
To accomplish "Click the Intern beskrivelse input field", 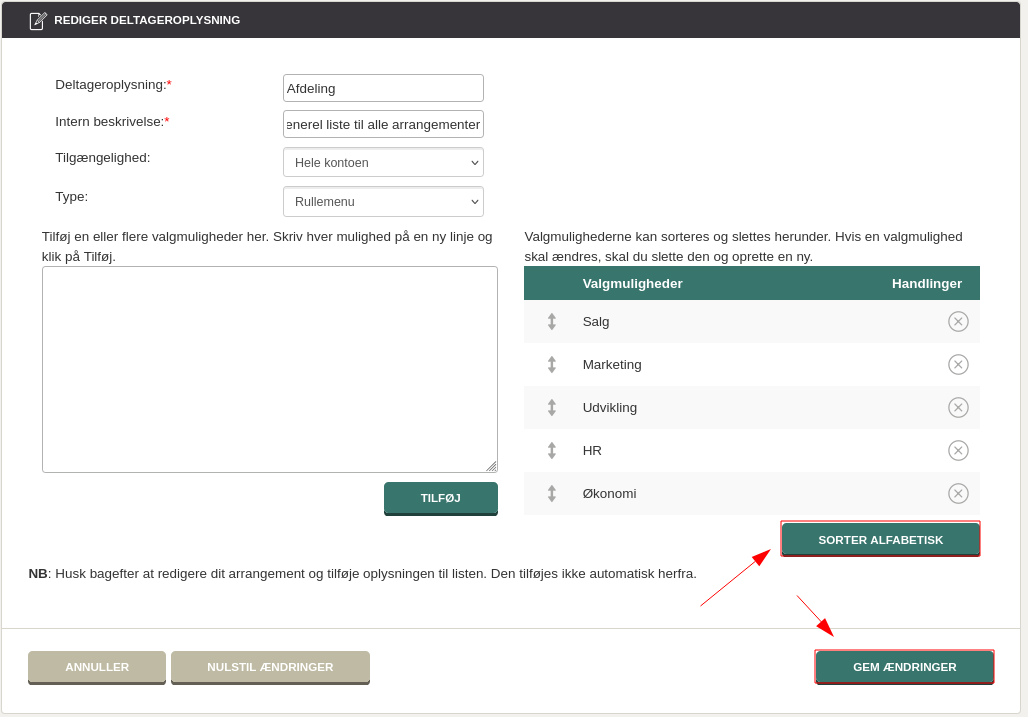I will [x=383, y=124].
